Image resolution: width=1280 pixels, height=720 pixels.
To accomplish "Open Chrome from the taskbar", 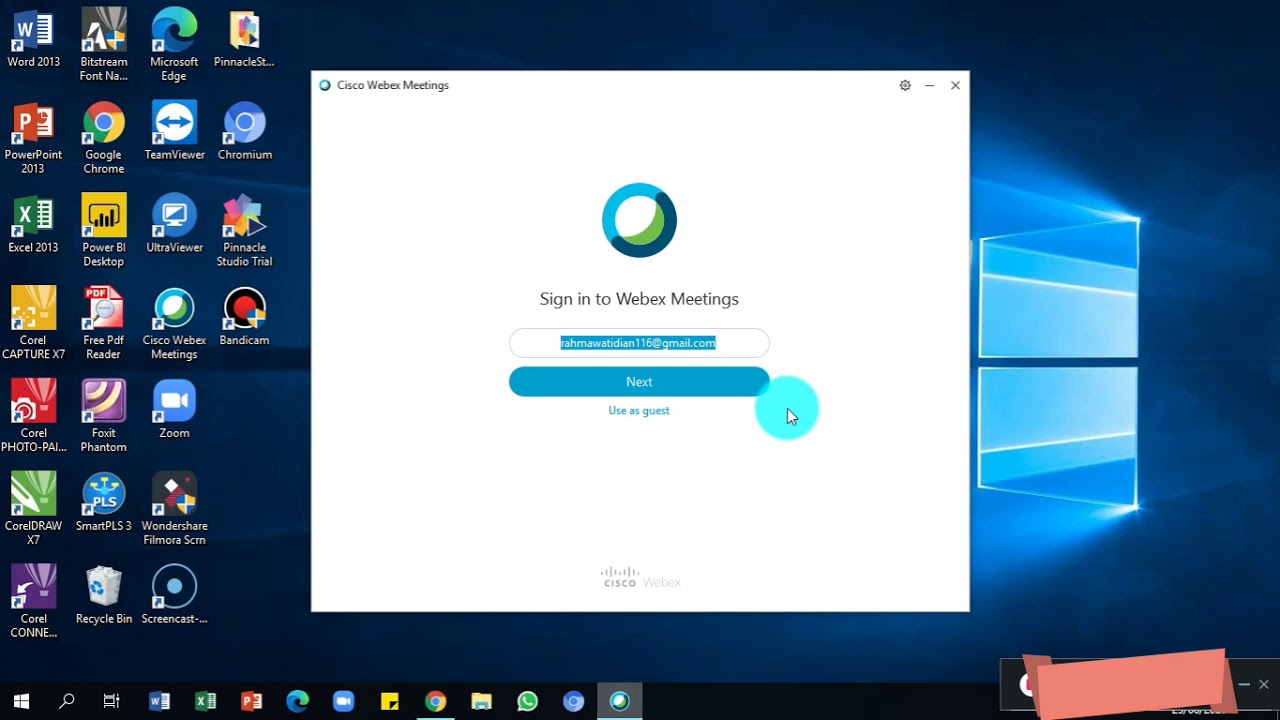I will (x=435, y=701).
